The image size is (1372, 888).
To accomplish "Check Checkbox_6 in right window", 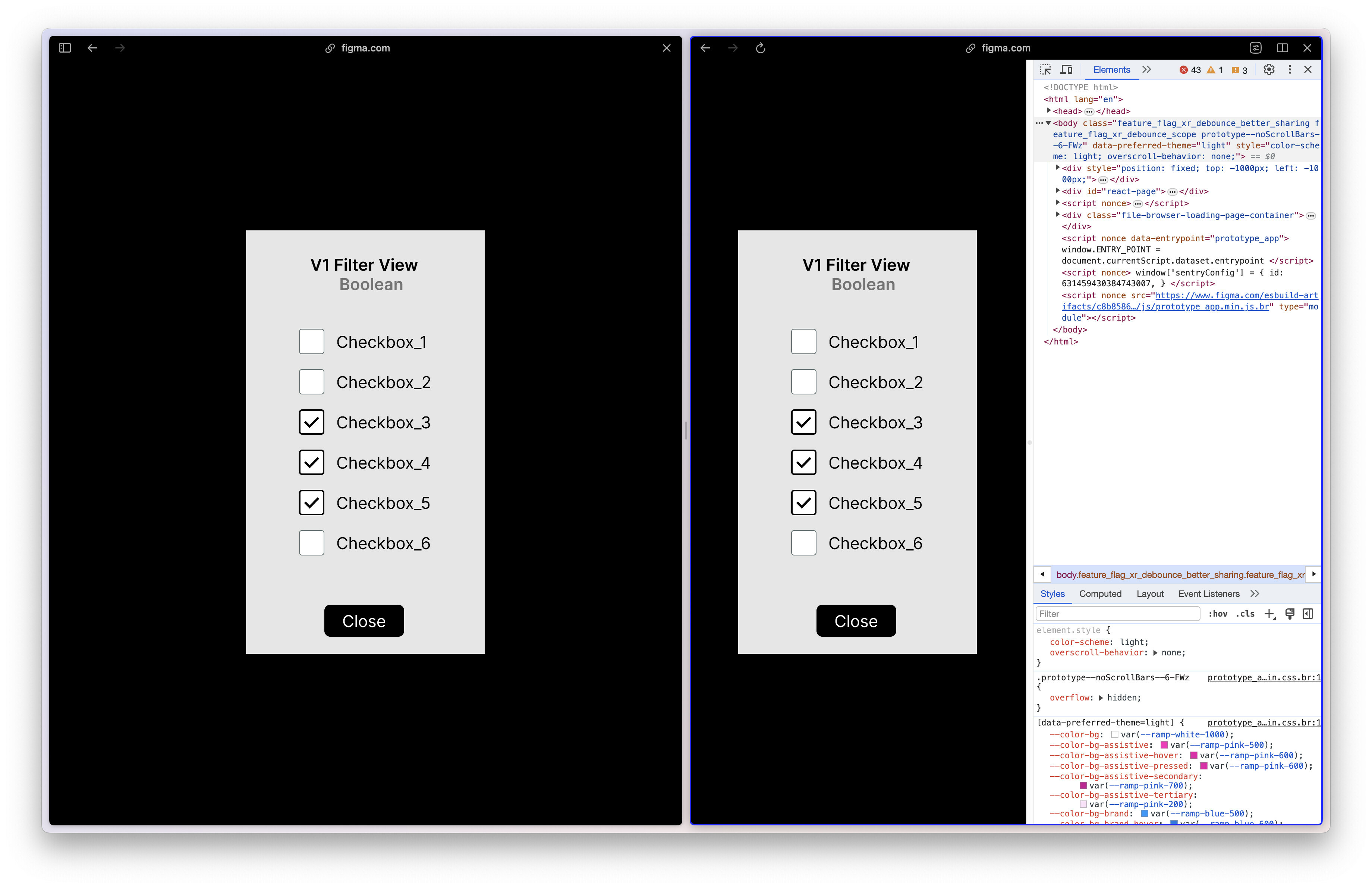I will pos(803,544).
